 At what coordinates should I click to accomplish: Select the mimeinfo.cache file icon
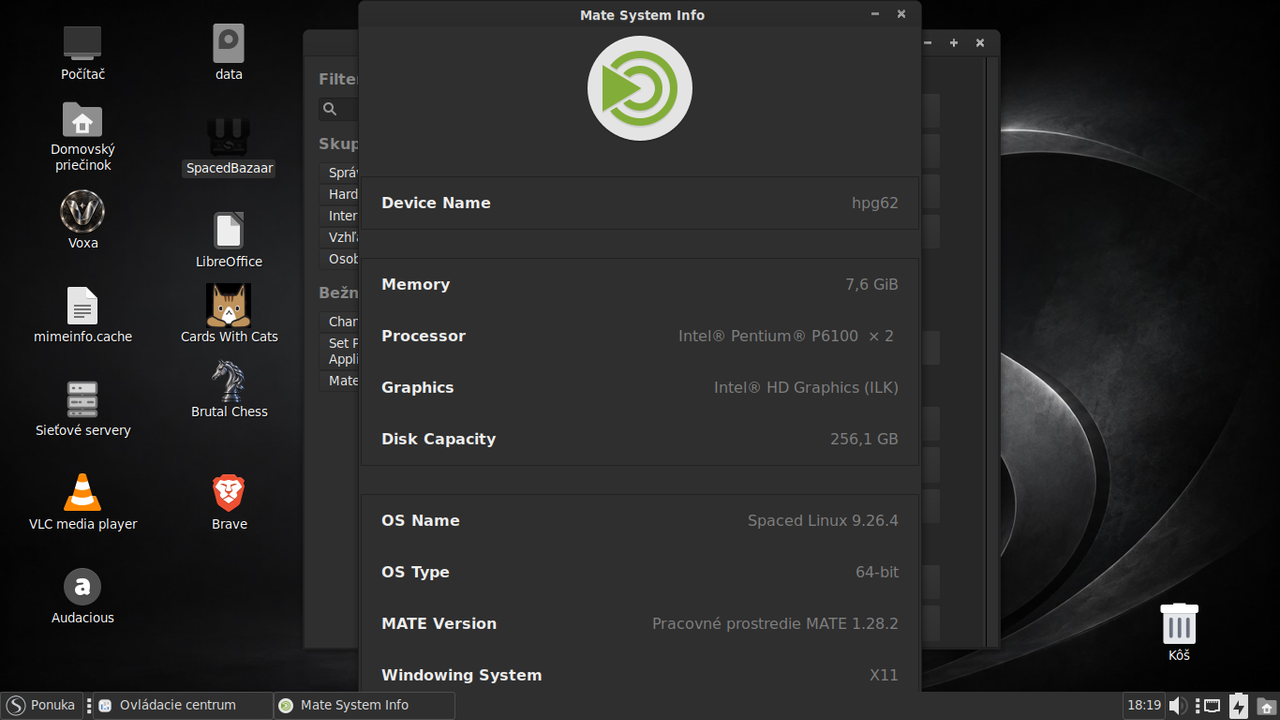(83, 306)
